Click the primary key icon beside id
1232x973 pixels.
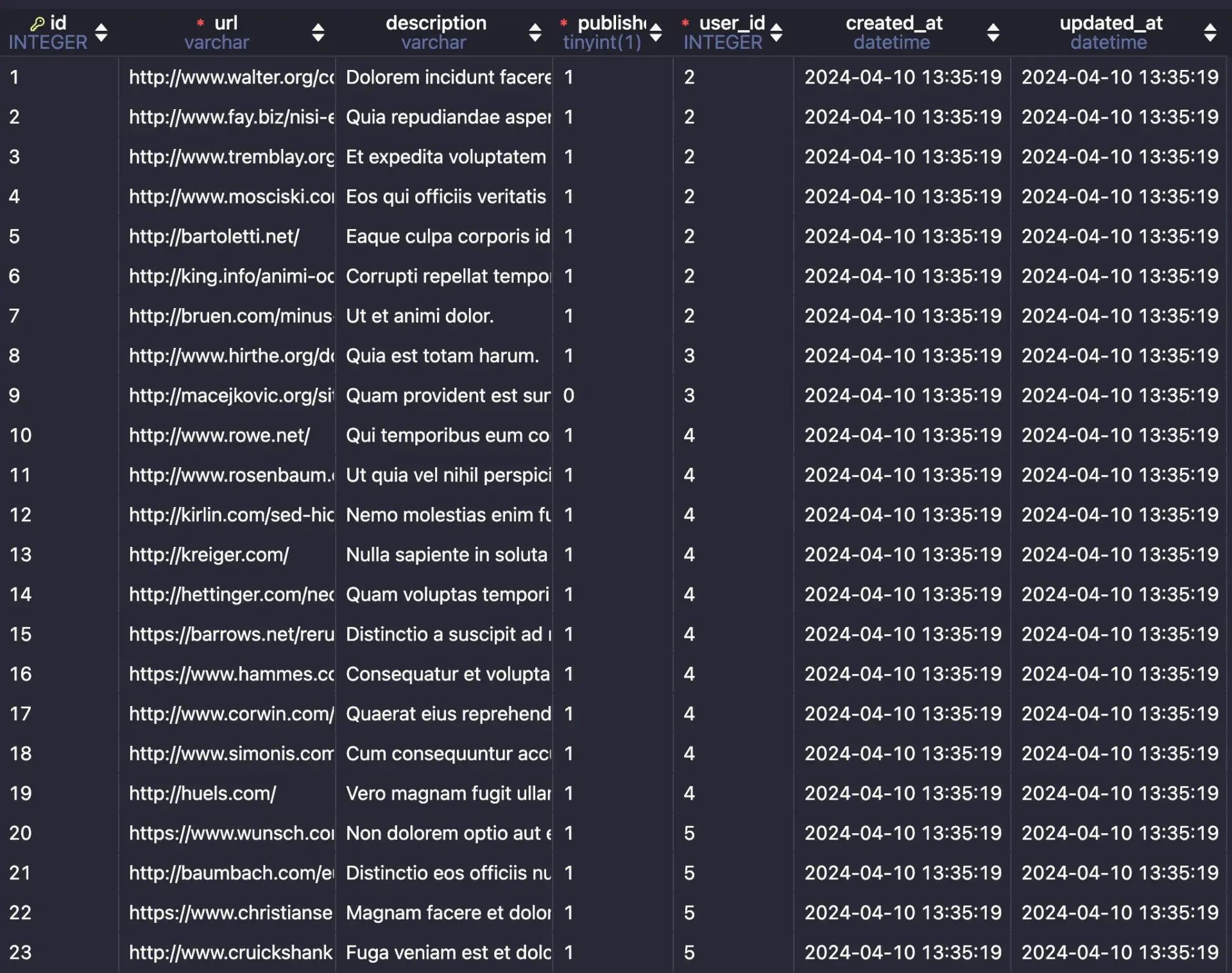click(37, 24)
